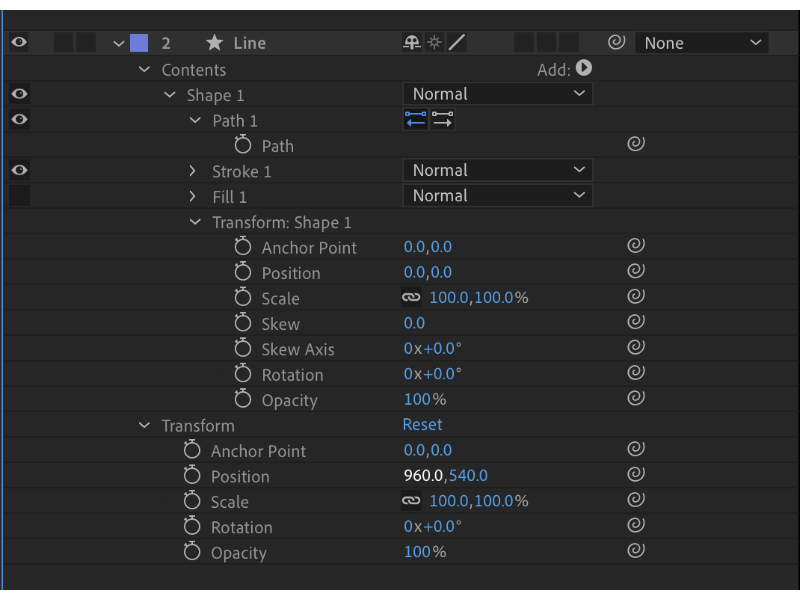Toggle Path 1 visibility eye
Screen dimensions: 800x600
(x=19, y=119)
